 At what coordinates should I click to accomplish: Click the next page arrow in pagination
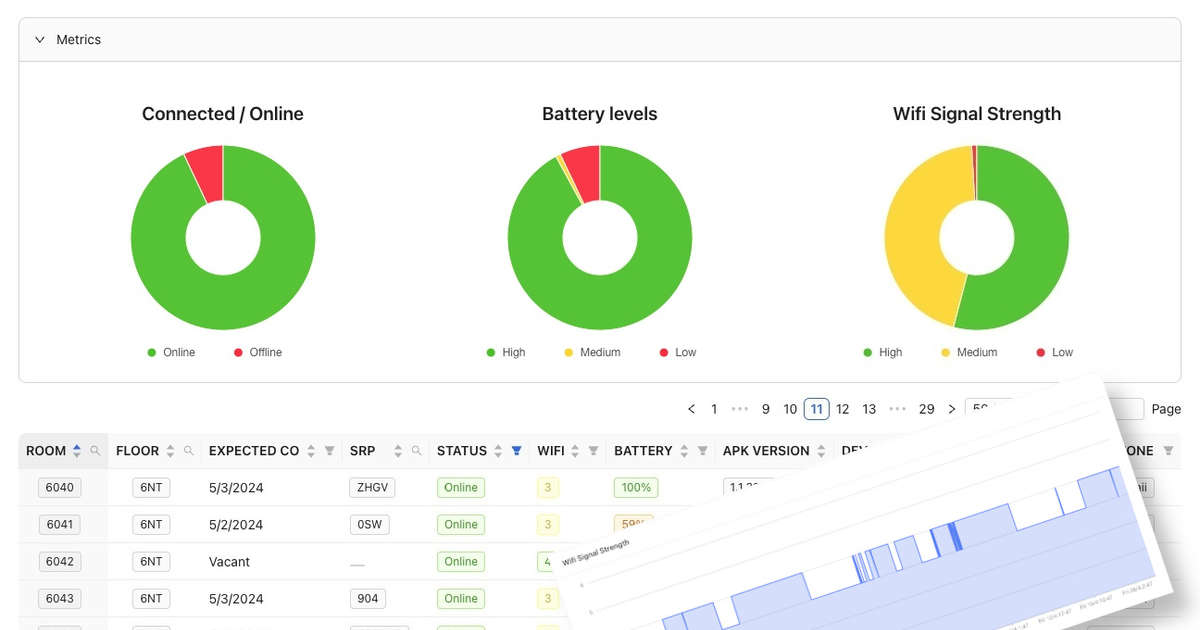pyautogui.click(x=951, y=409)
